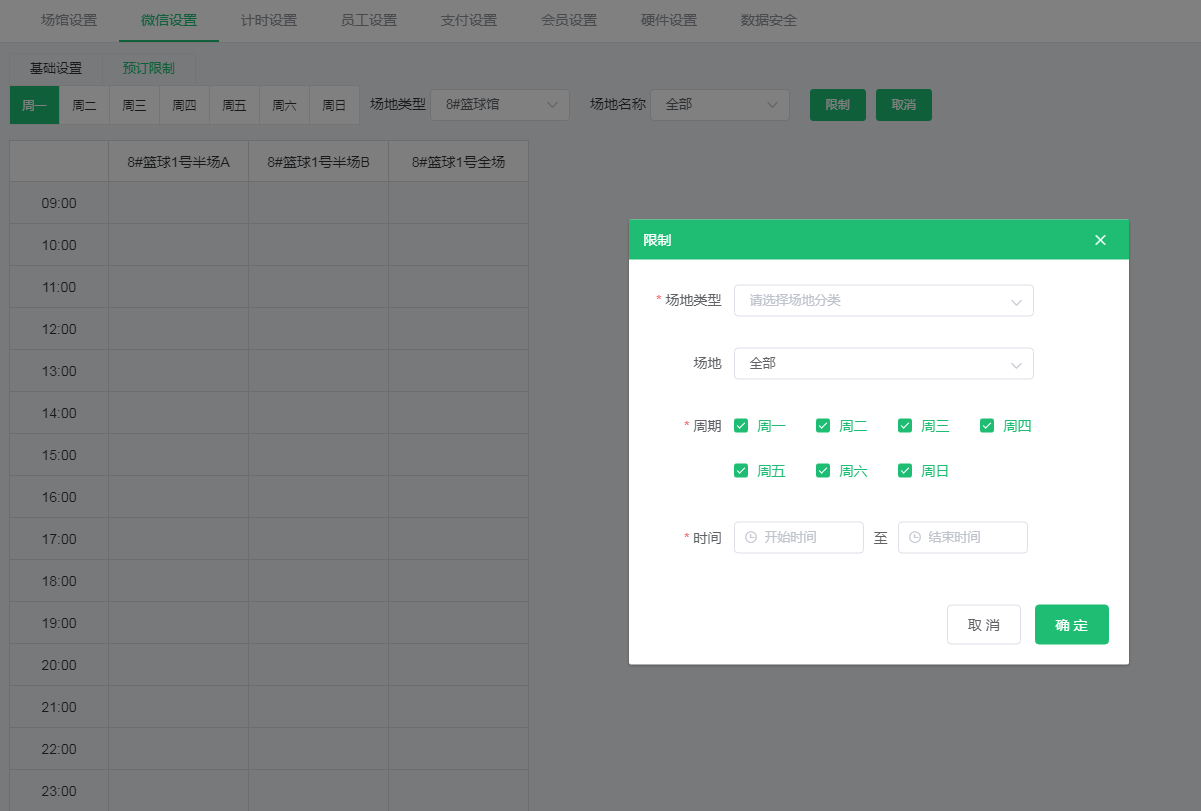The width and height of the screenshot is (1201, 811).
Task: Expand the 场地 dropdown showing 全部
Action: pyautogui.click(x=883, y=364)
